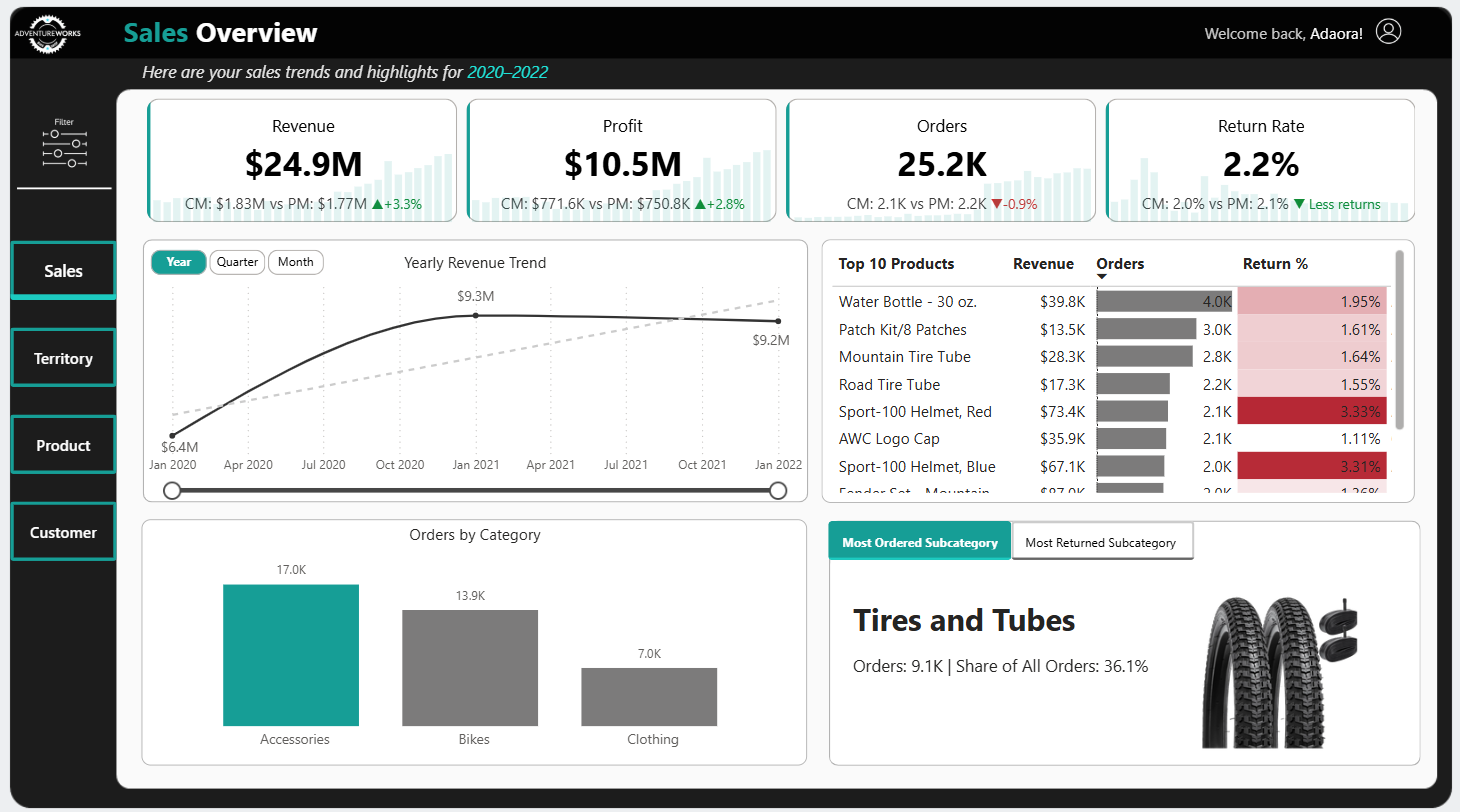Viewport: 1460px width, 812px height.
Task: Click the 3.31% return rate cell
Action: [1312, 466]
